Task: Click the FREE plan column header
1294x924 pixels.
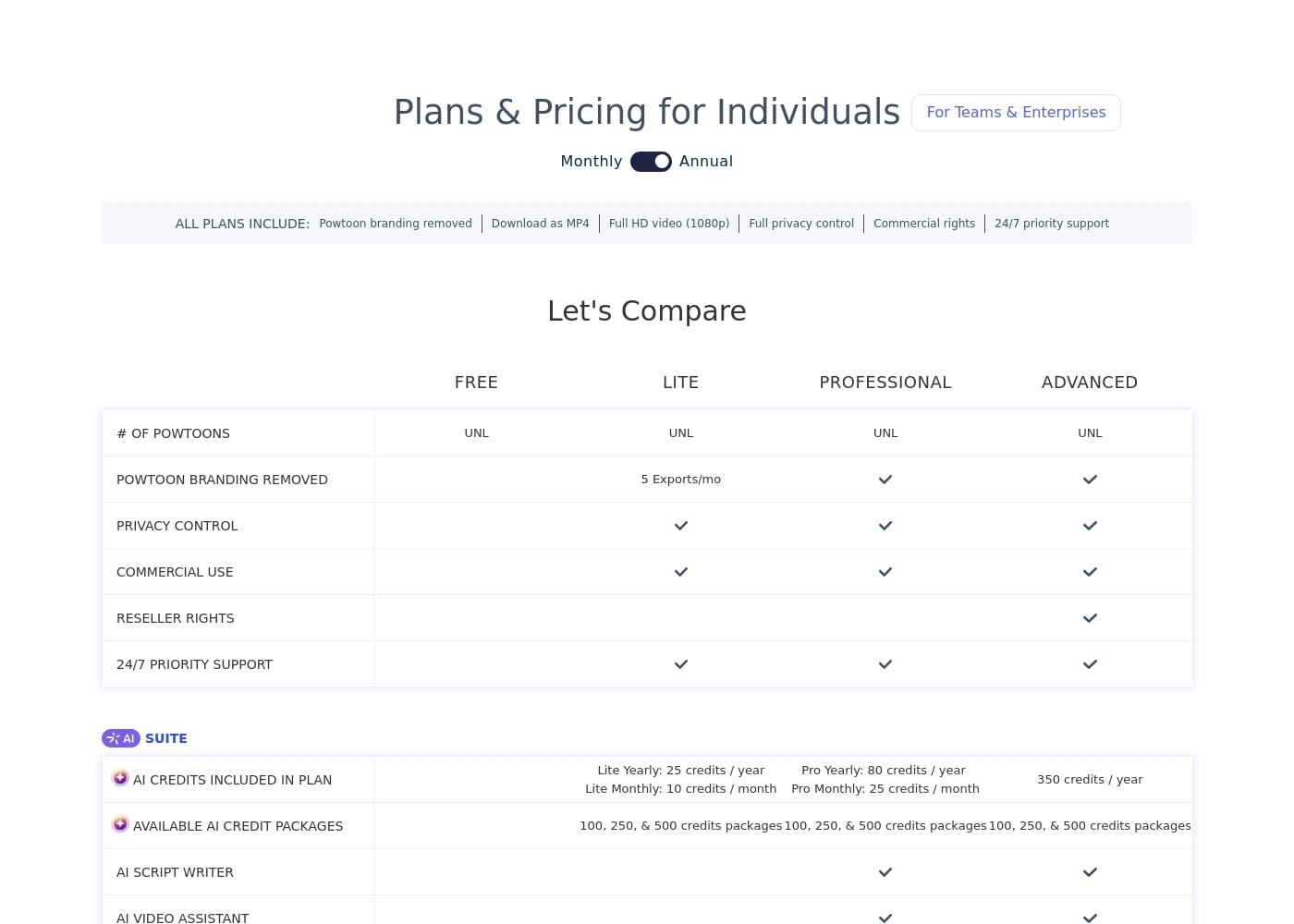Action: pyautogui.click(x=476, y=383)
